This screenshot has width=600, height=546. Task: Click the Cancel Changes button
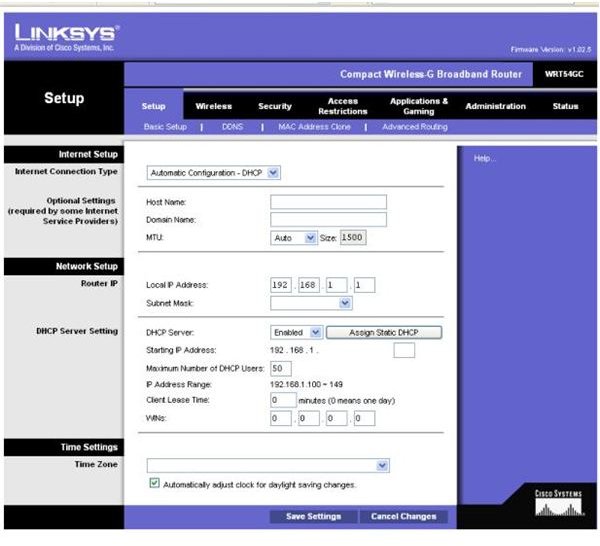pos(403,516)
